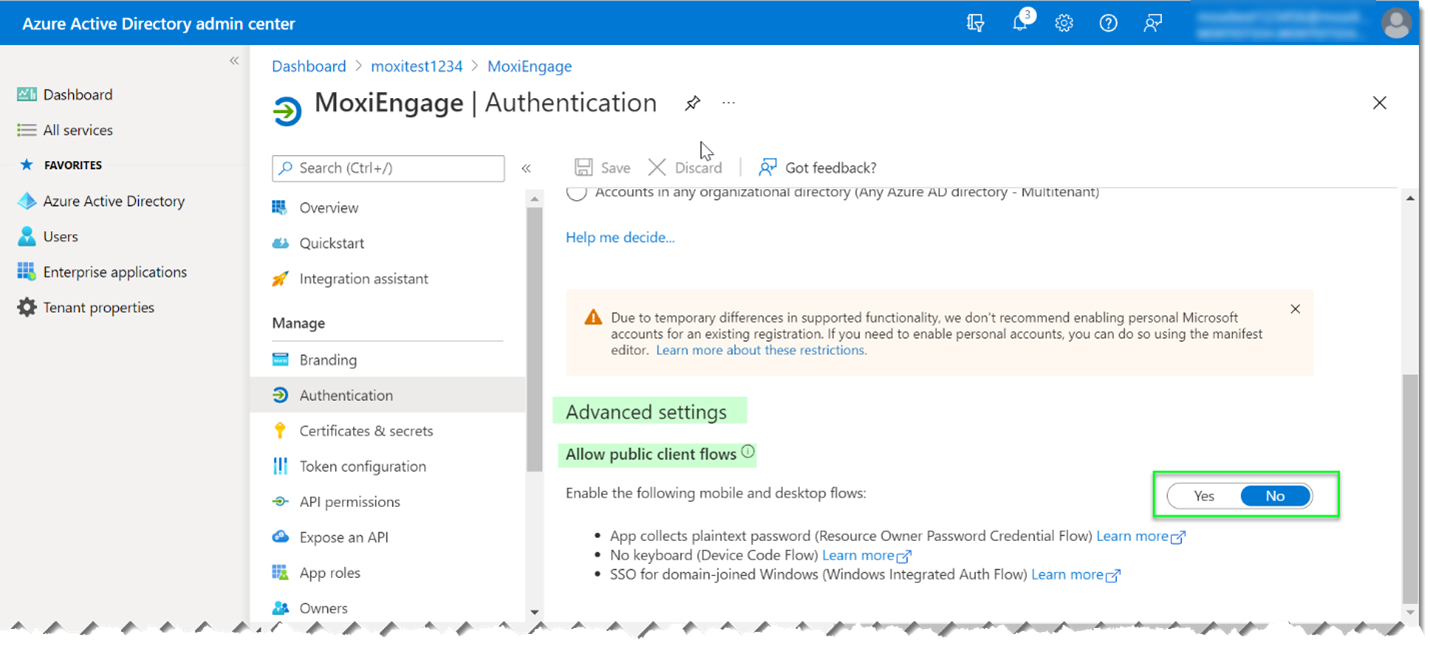Set Allow public client flows to Yes
This screenshot has width=1430, height=651.
pos(1204,496)
